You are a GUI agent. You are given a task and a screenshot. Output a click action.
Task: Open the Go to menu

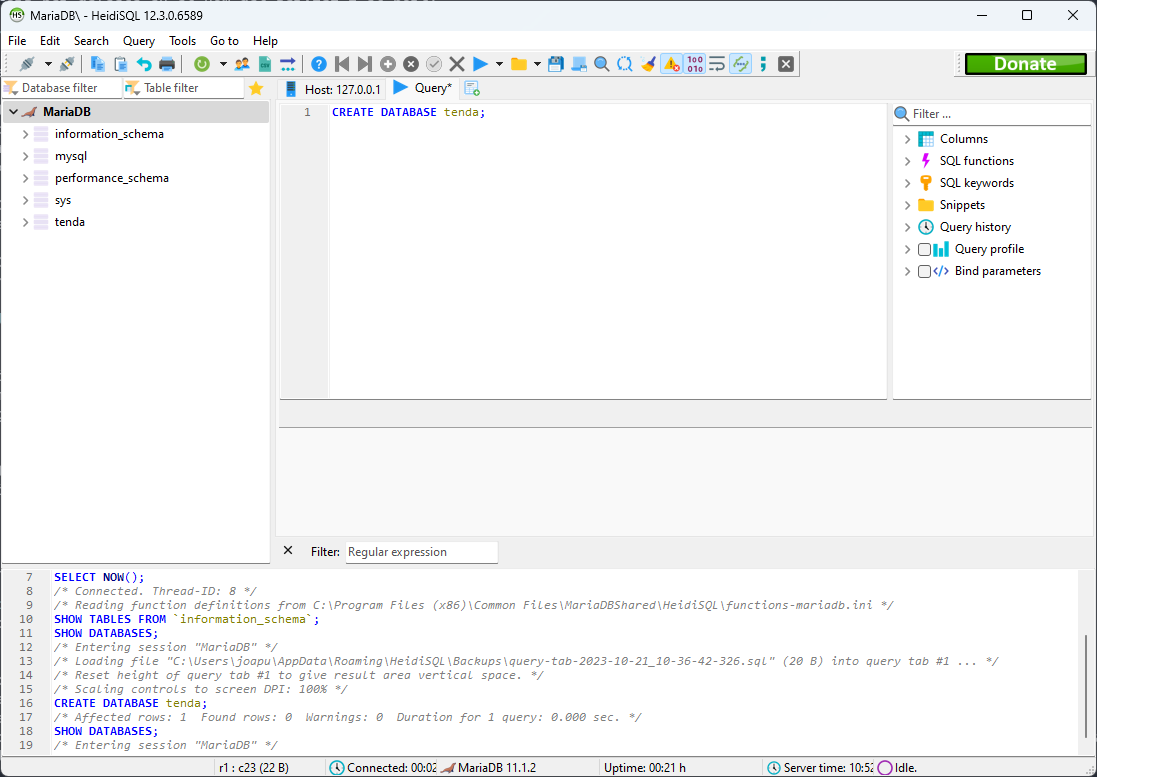tap(225, 41)
